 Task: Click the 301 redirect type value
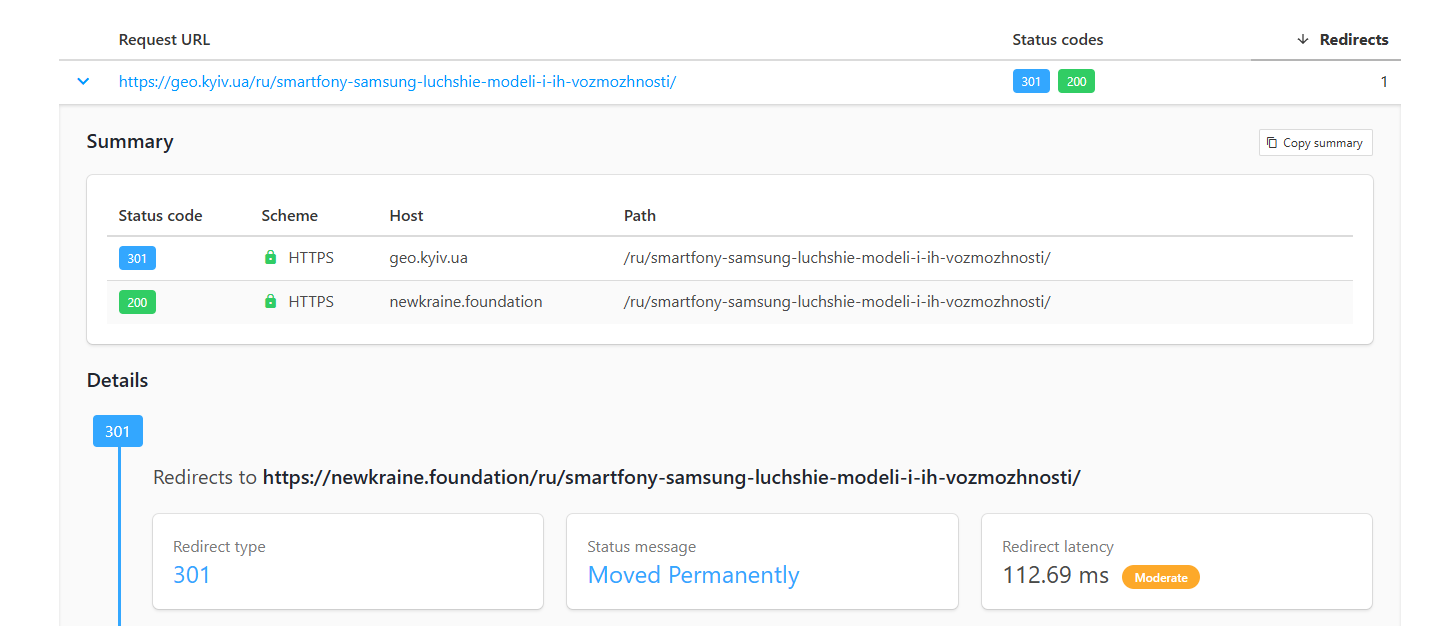click(192, 575)
